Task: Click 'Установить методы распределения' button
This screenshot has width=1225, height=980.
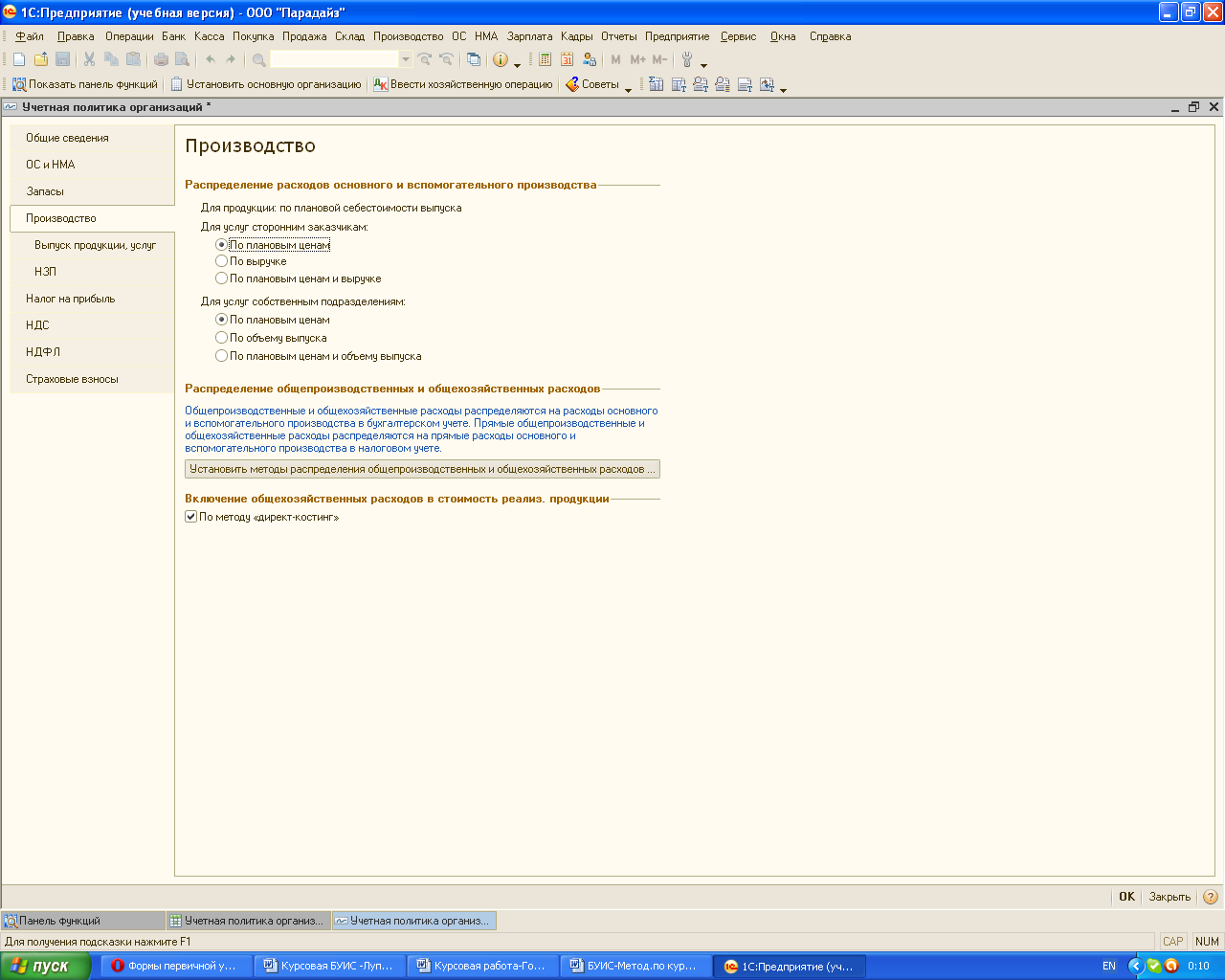Action: point(422,469)
